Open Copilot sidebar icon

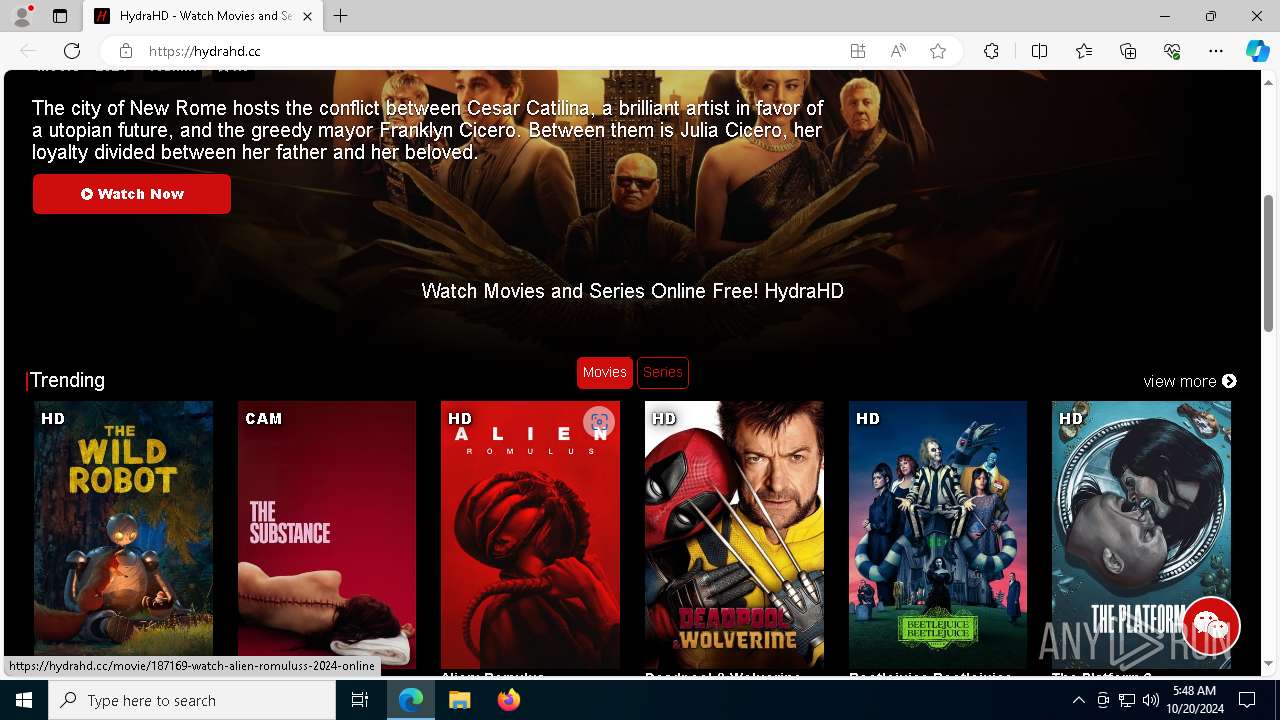click(x=1257, y=51)
